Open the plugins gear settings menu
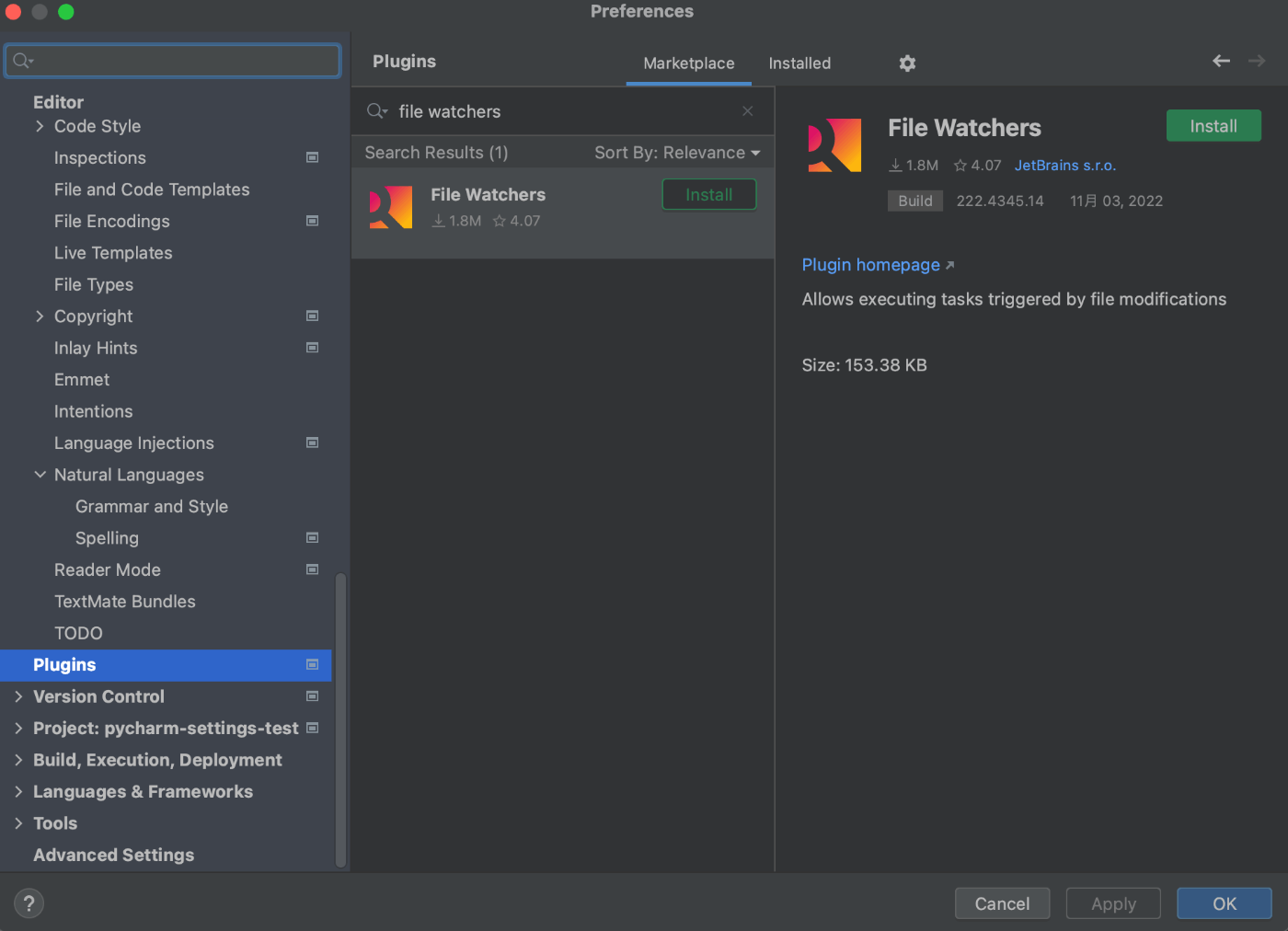The width and height of the screenshot is (1288, 931). [x=907, y=63]
